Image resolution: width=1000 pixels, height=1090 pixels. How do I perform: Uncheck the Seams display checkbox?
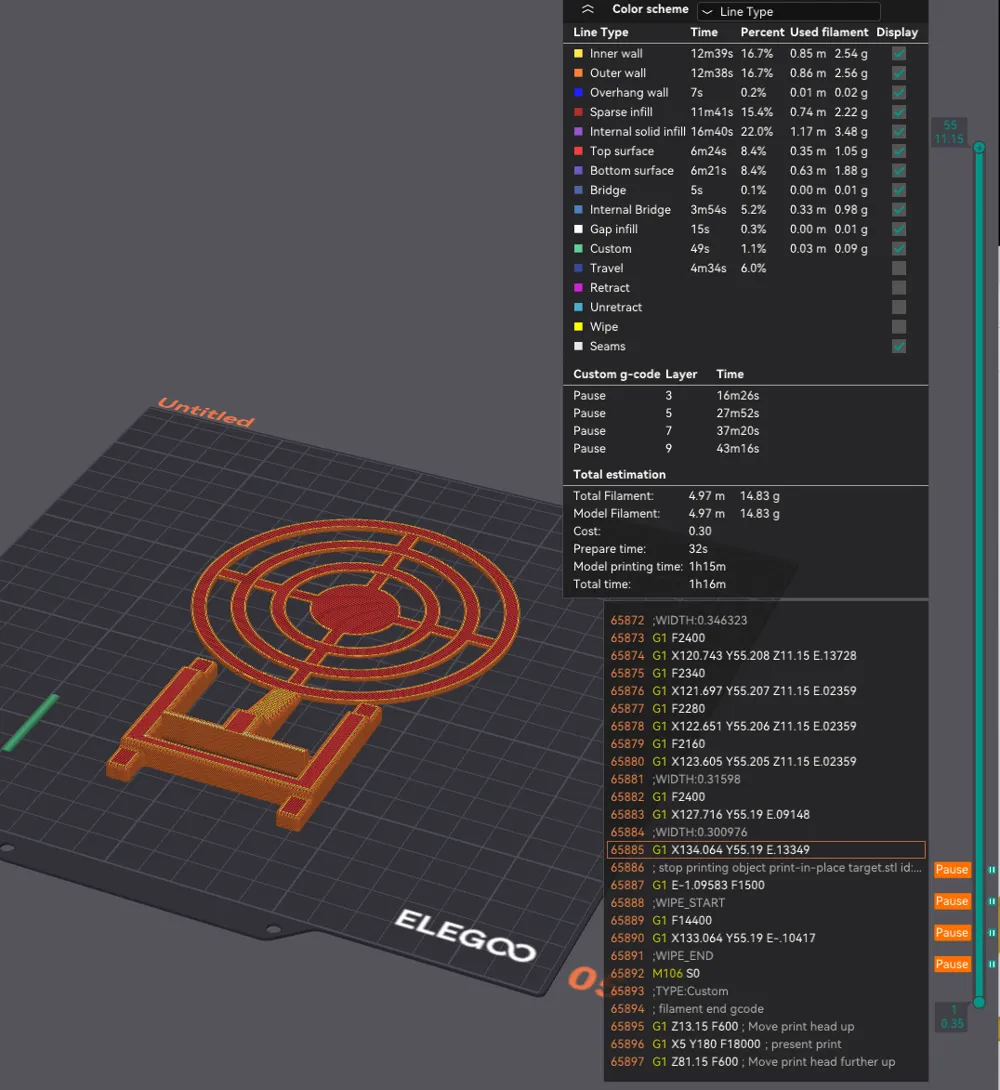[x=898, y=346]
